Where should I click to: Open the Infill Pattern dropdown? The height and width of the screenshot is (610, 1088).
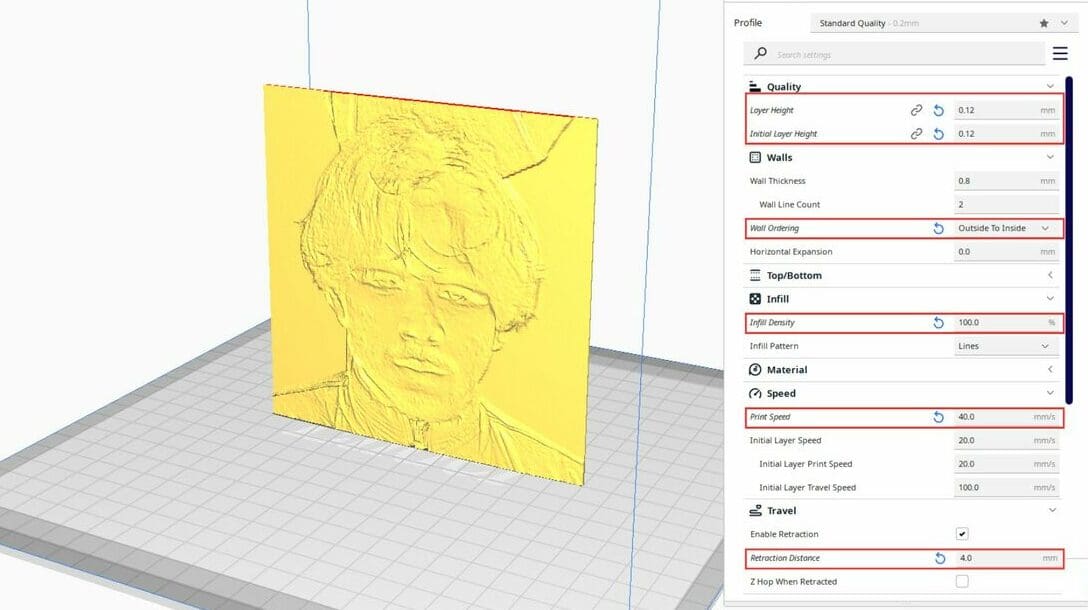[x=1005, y=346]
